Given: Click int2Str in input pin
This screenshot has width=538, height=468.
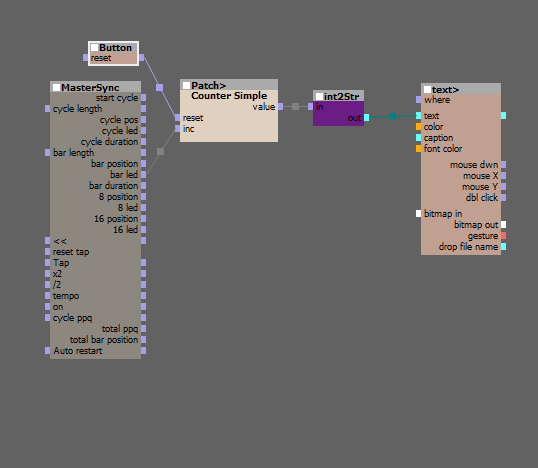Looking at the screenshot, I should tap(311, 106).
